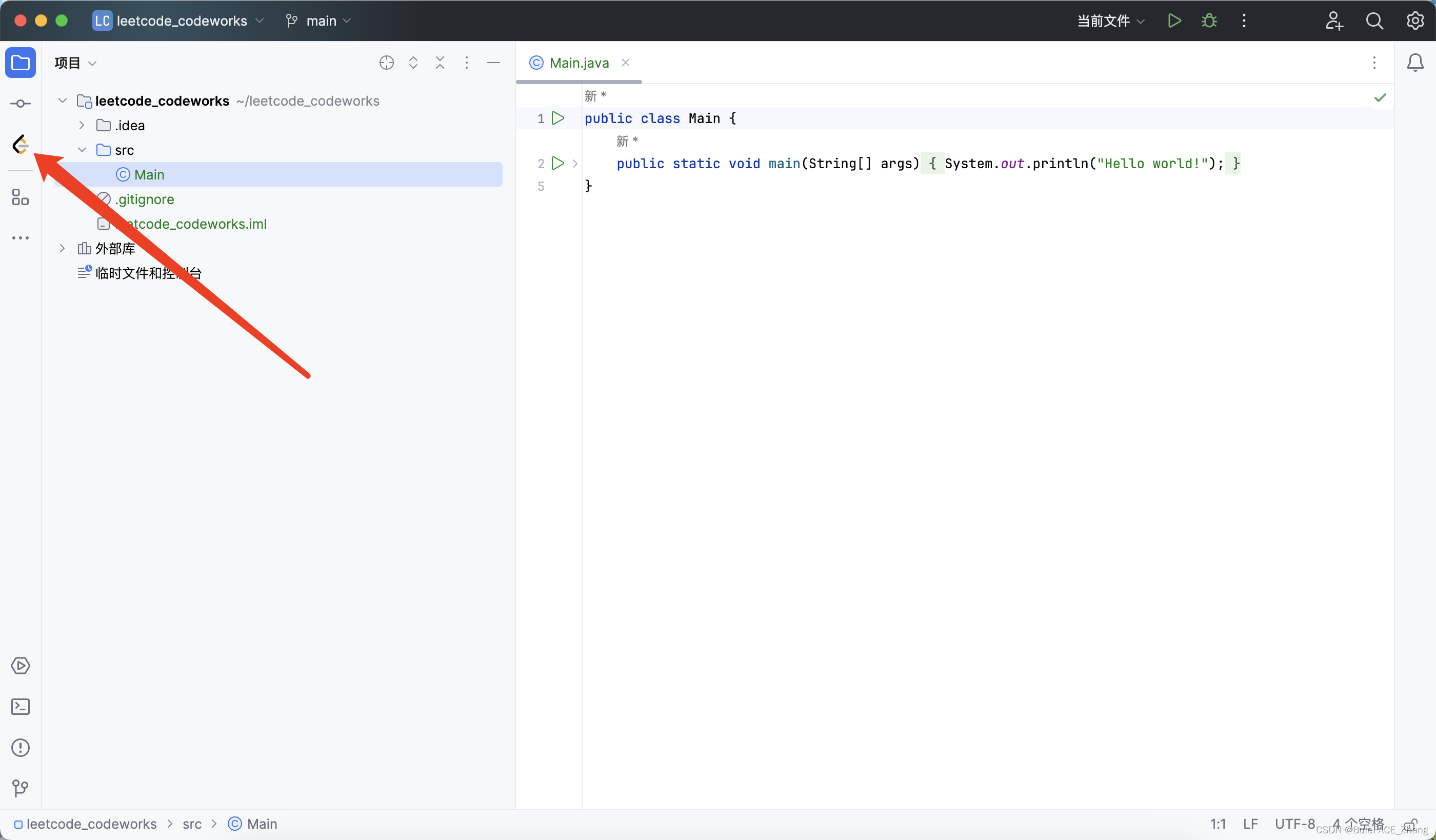Change file encoding UTF-8
The width and height of the screenshot is (1436, 840).
point(1294,824)
